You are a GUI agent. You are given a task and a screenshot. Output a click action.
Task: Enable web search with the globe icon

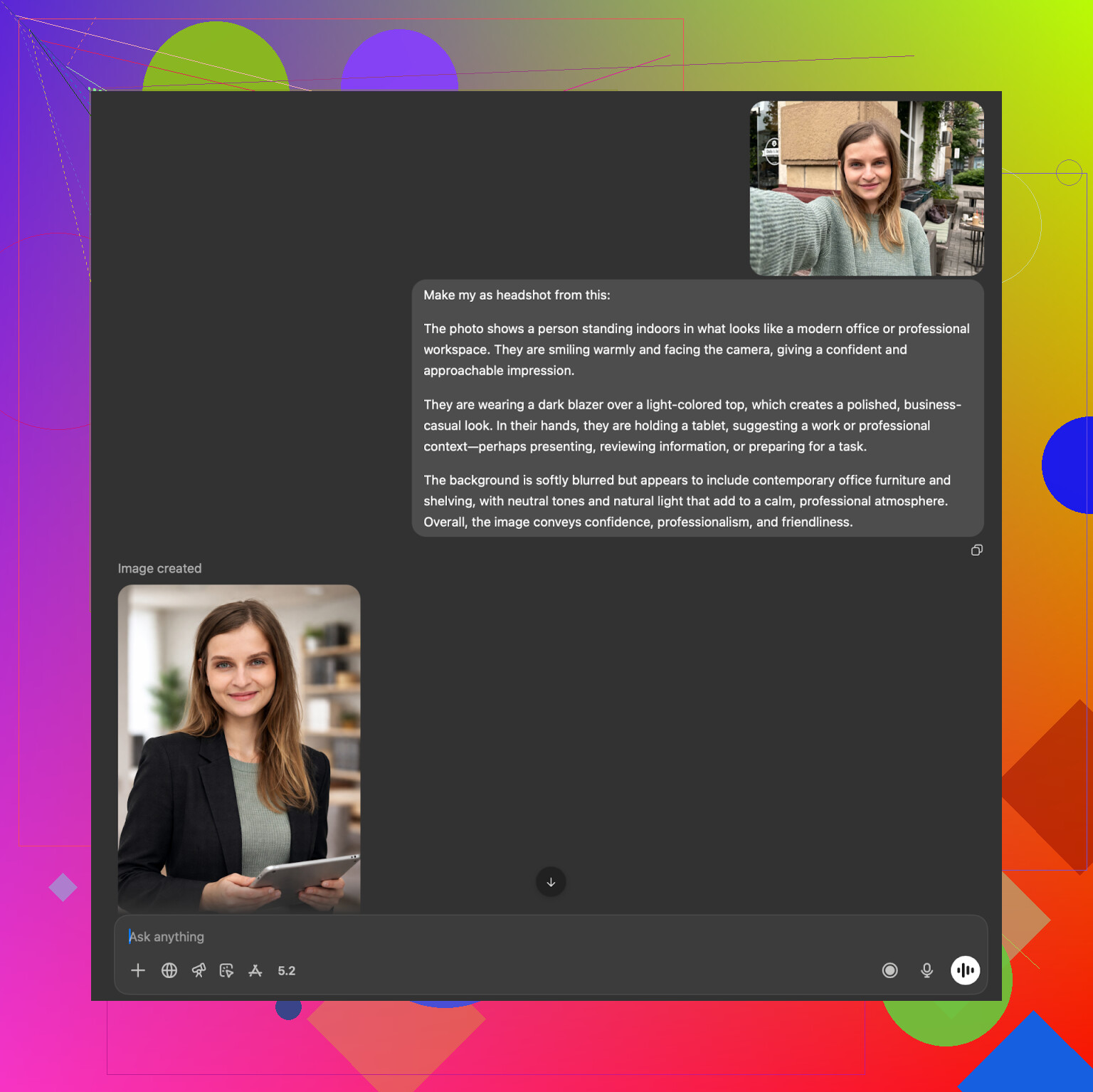(x=169, y=970)
